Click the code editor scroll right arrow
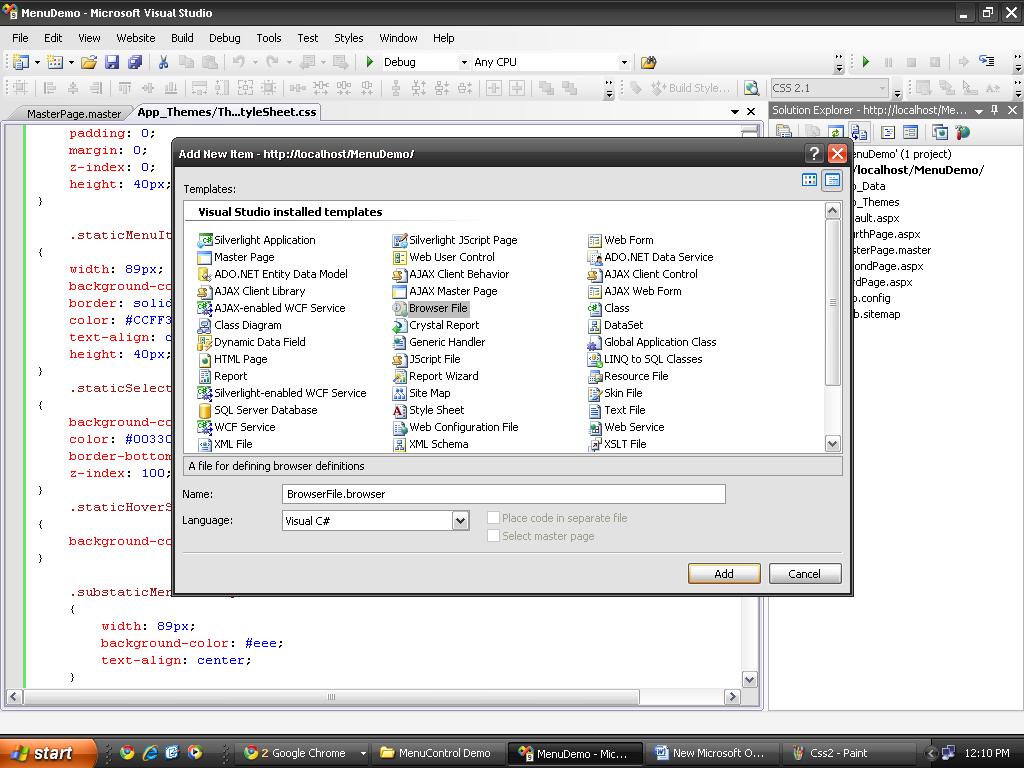1024x768 pixels. [732, 697]
